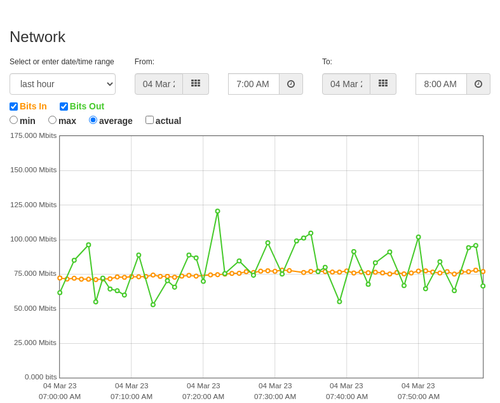Click the first Bits In point at 07:00
The height and width of the screenshot is (403, 500).
60,278
